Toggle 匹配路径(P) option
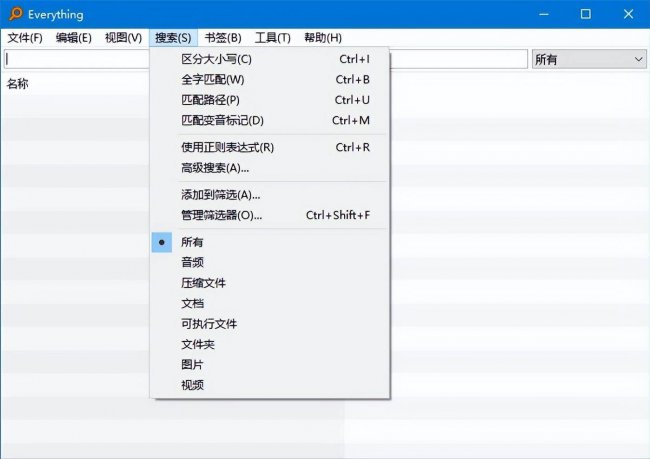The image size is (650, 459). 269,100
